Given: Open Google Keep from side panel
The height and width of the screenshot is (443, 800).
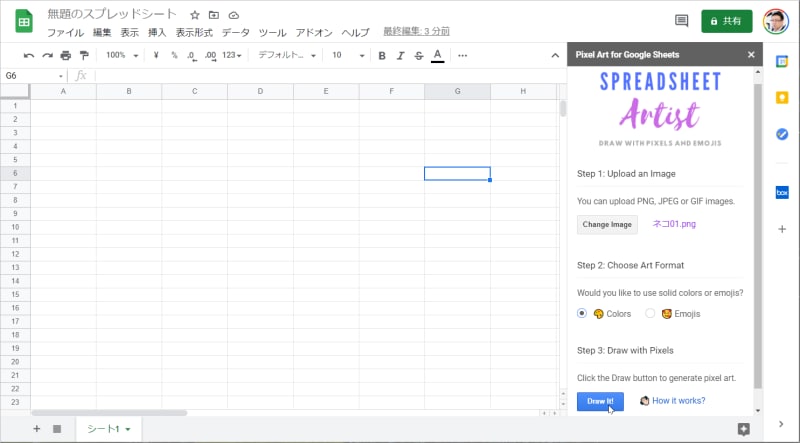Looking at the screenshot, I should (x=782, y=98).
